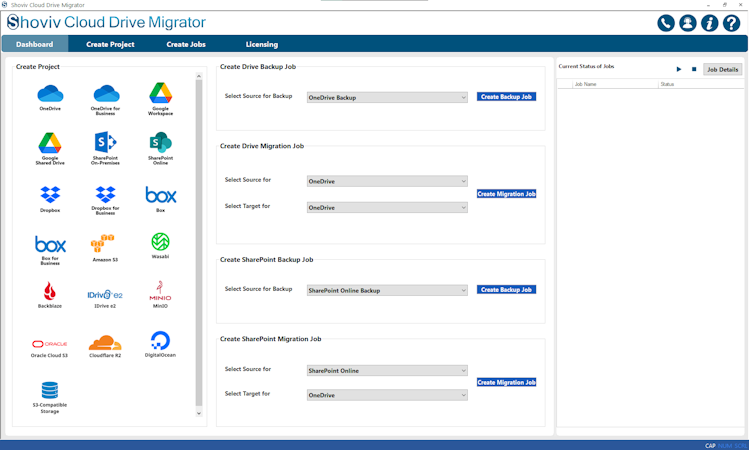Choose Amazon S3 icon
The width and height of the screenshot is (749, 450).
point(102,243)
